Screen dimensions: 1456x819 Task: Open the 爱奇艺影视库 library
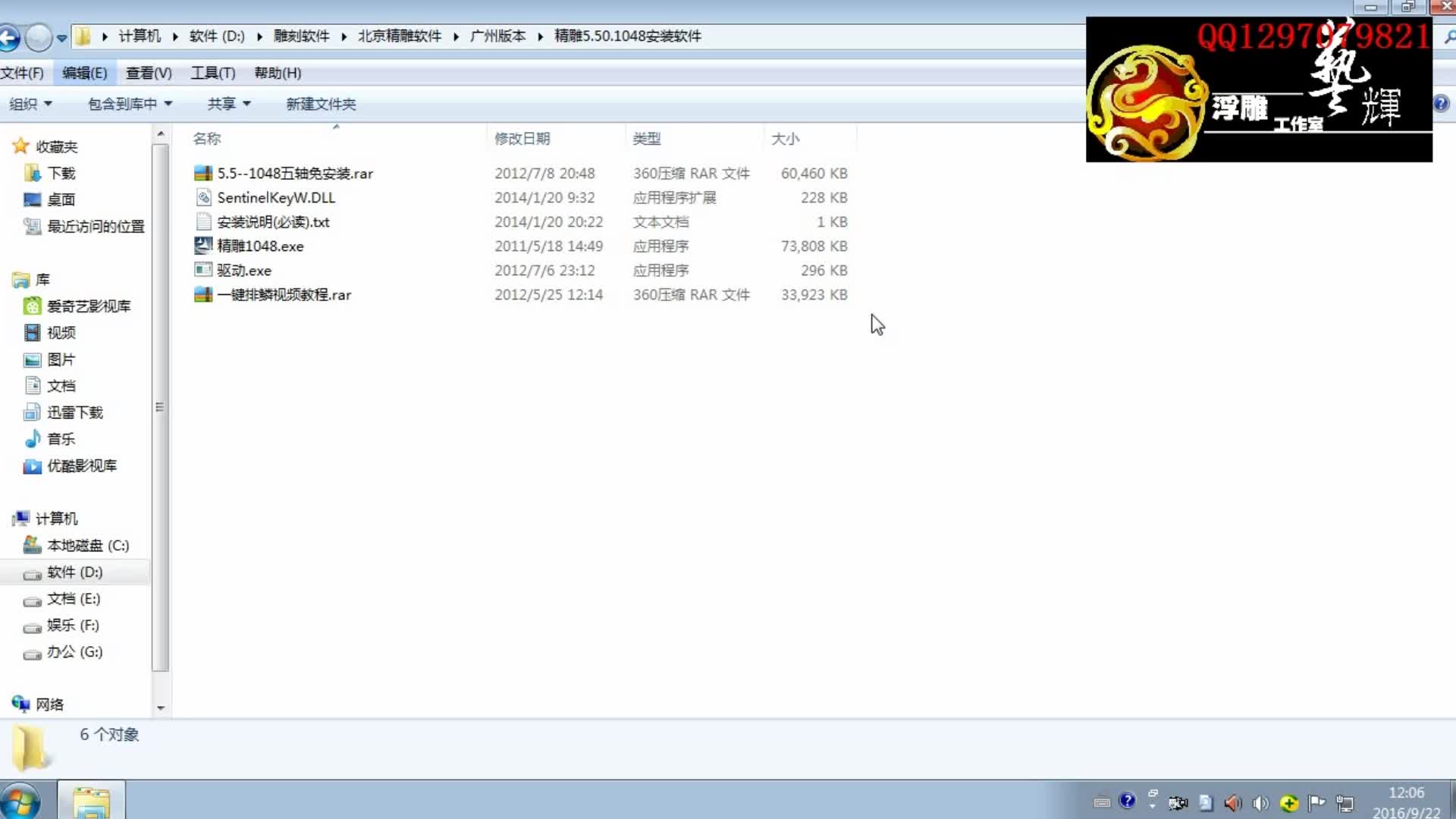(77, 306)
